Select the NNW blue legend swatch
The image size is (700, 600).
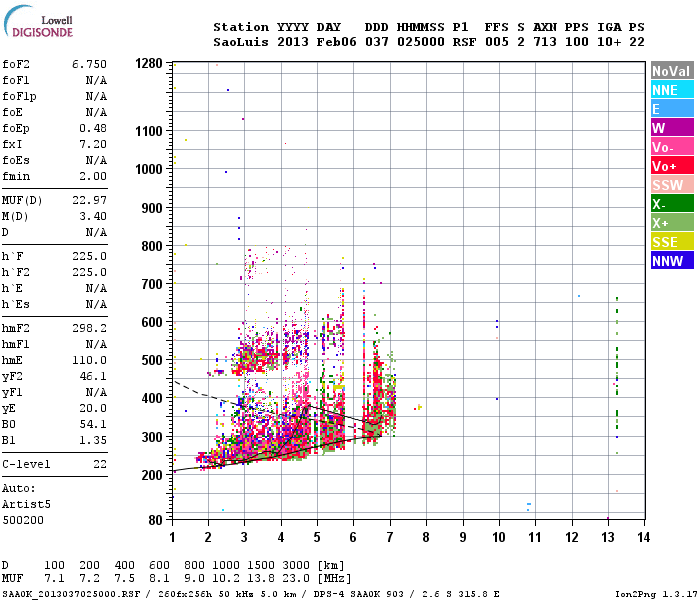[x=672, y=261]
